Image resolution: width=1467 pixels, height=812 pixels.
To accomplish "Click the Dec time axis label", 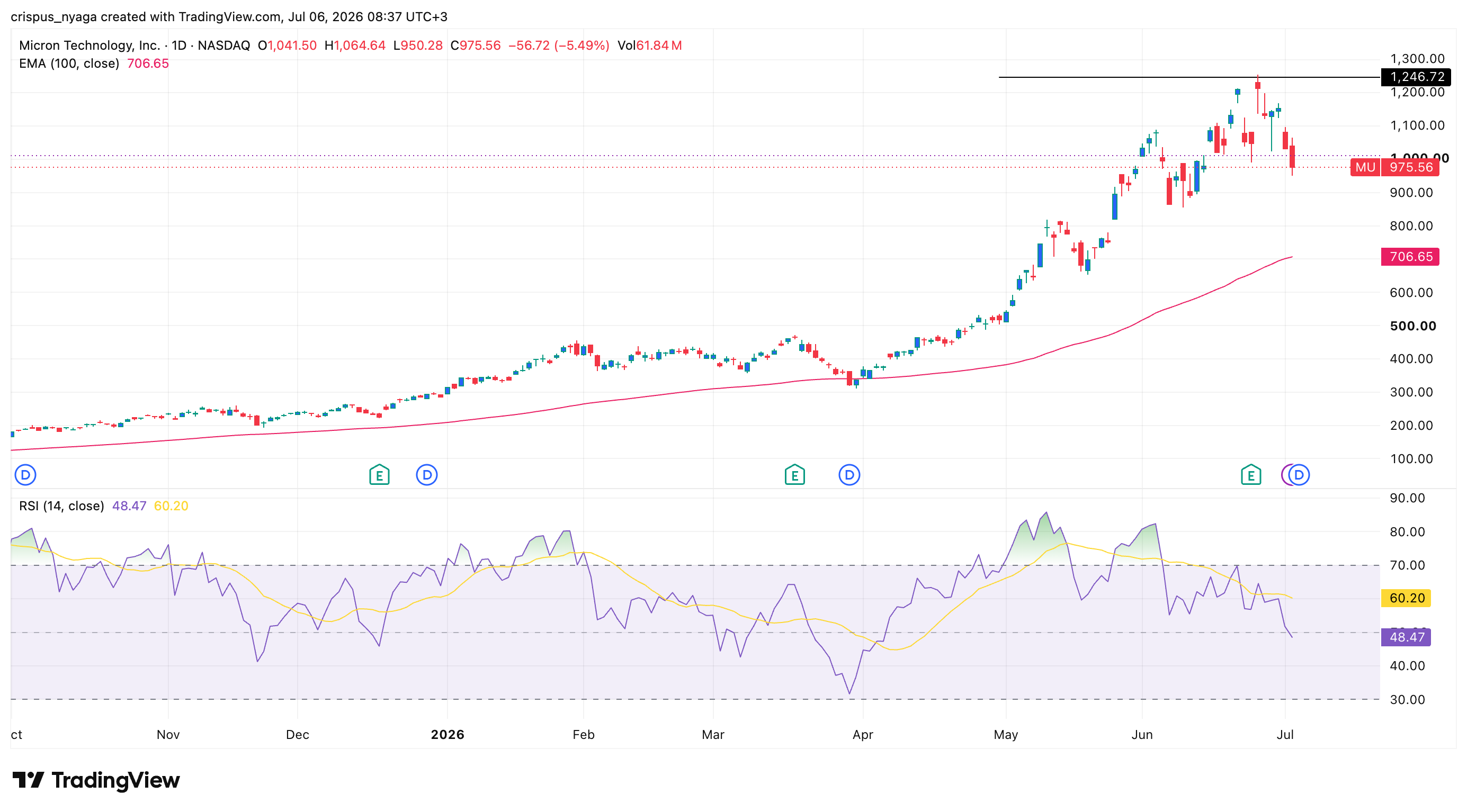I will click(297, 735).
